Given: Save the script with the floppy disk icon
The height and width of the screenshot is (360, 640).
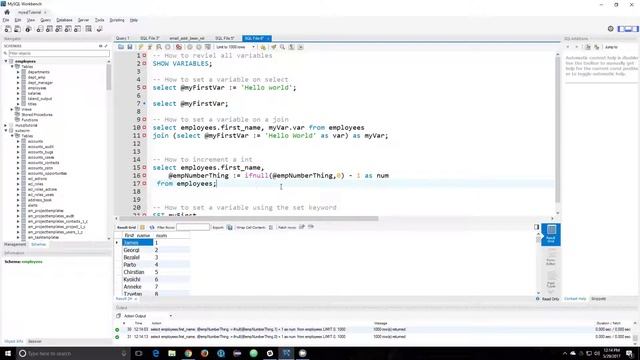Looking at the screenshot, I should pos(130,47).
